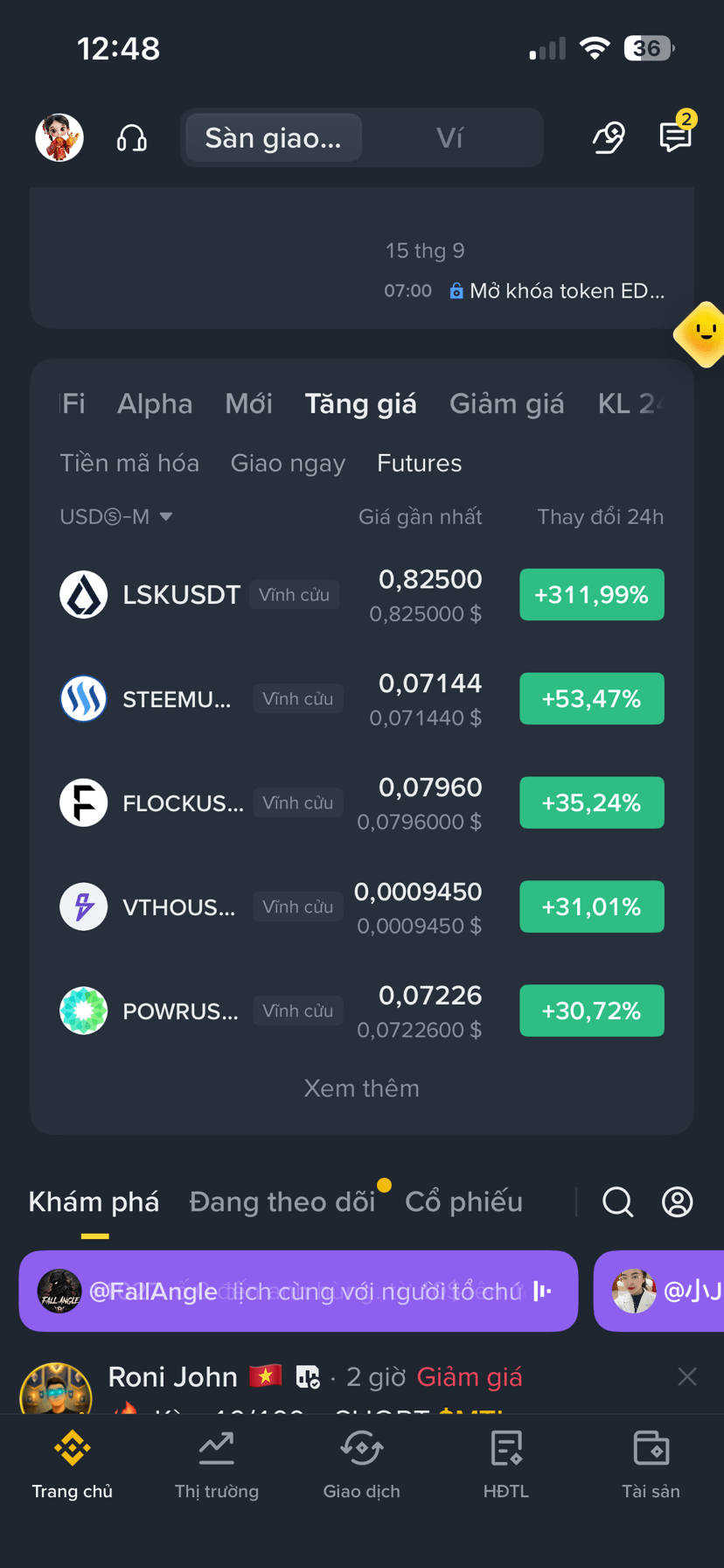Open the @FallAngle live audio banner
The width and height of the screenshot is (724, 1568).
coord(298,1291)
